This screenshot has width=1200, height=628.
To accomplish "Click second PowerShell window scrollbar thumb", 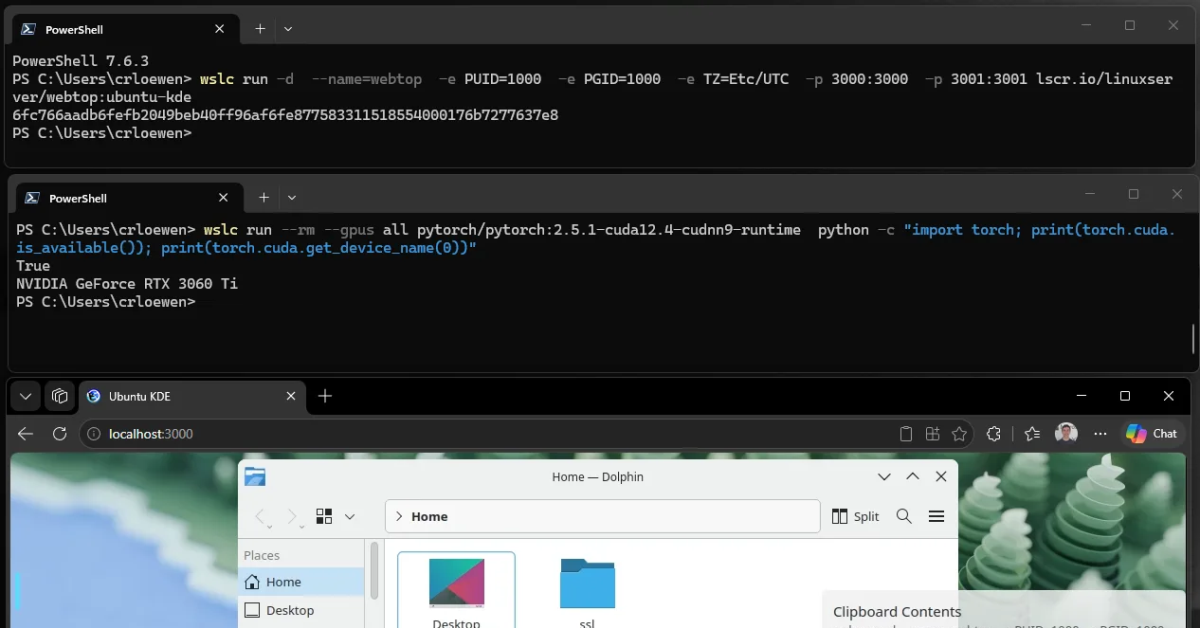I will pyautogui.click(x=1193, y=339).
